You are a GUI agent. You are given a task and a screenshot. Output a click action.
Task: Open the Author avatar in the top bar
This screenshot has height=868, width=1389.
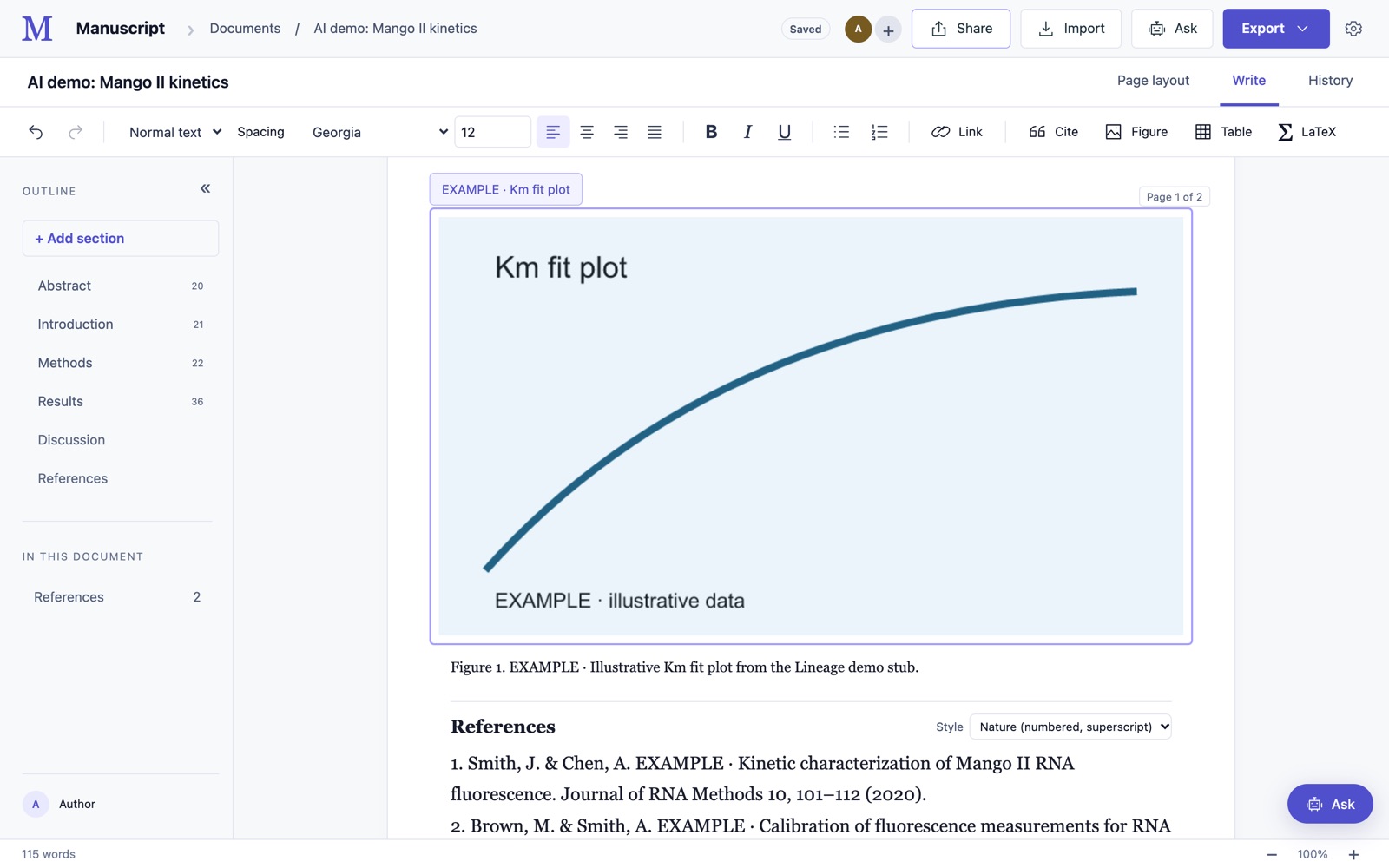click(858, 29)
